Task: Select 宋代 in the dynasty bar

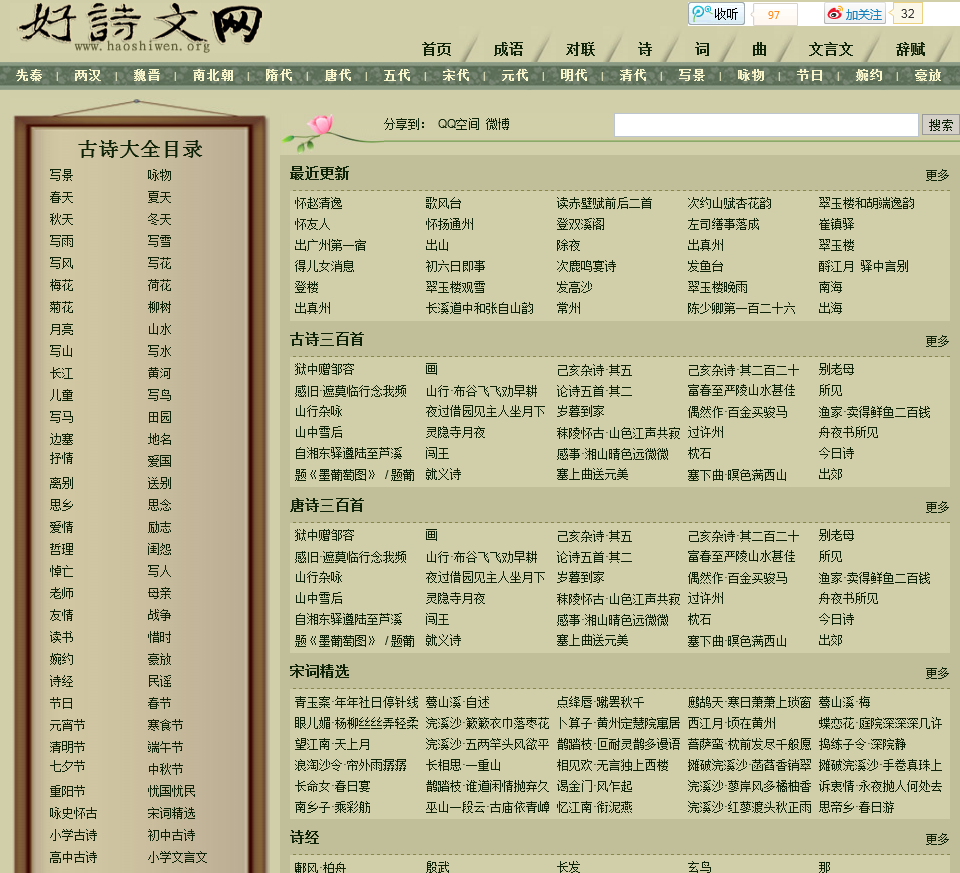Action: click(456, 75)
